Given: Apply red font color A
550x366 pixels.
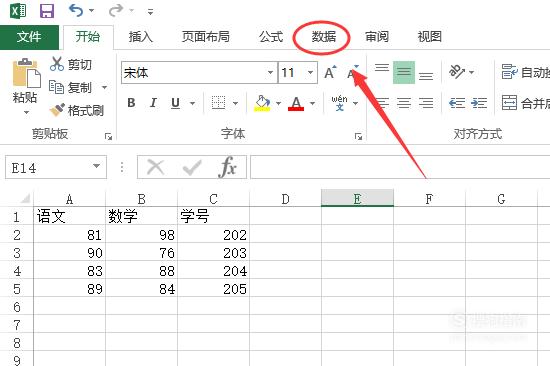Looking at the screenshot, I should coord(296,103).
